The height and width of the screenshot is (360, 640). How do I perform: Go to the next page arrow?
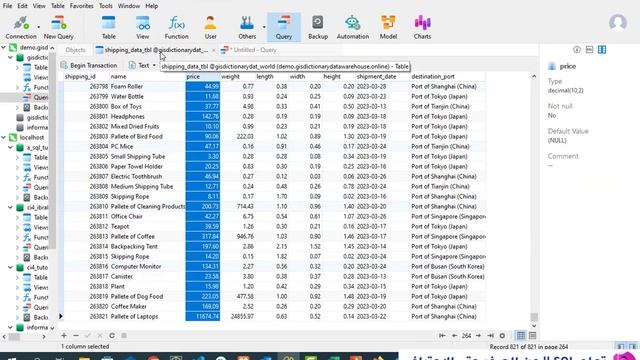(x=478, y=336)
